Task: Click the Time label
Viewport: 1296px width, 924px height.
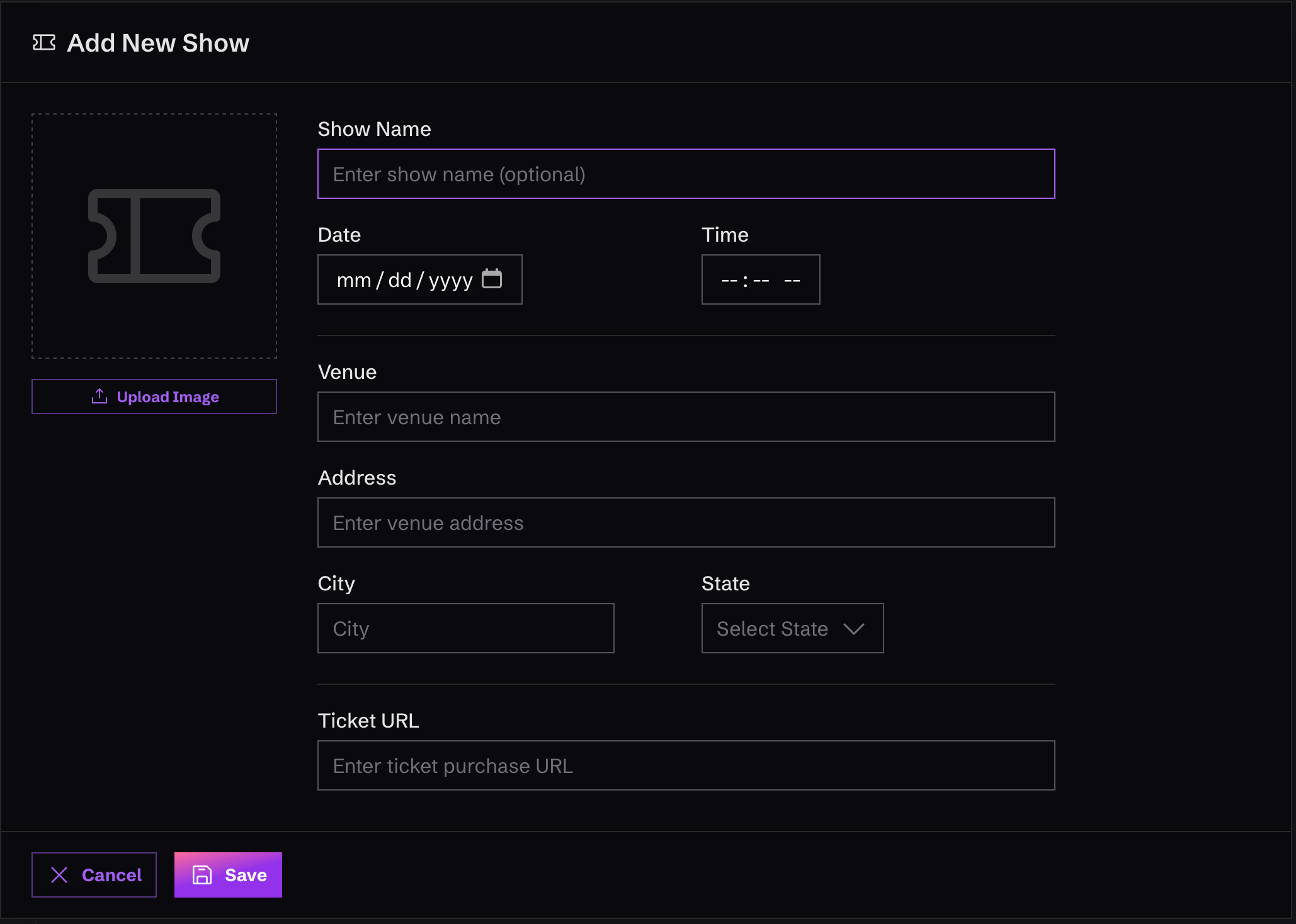Action: click(725, 235)
